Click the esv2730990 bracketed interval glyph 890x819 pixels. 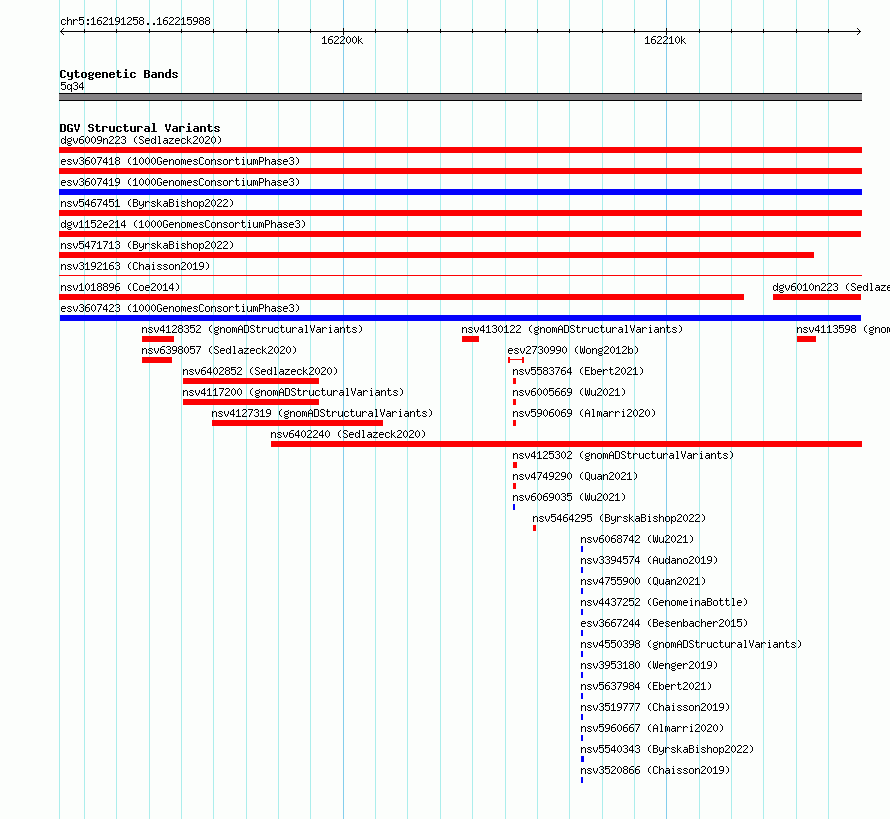(516, 360)
